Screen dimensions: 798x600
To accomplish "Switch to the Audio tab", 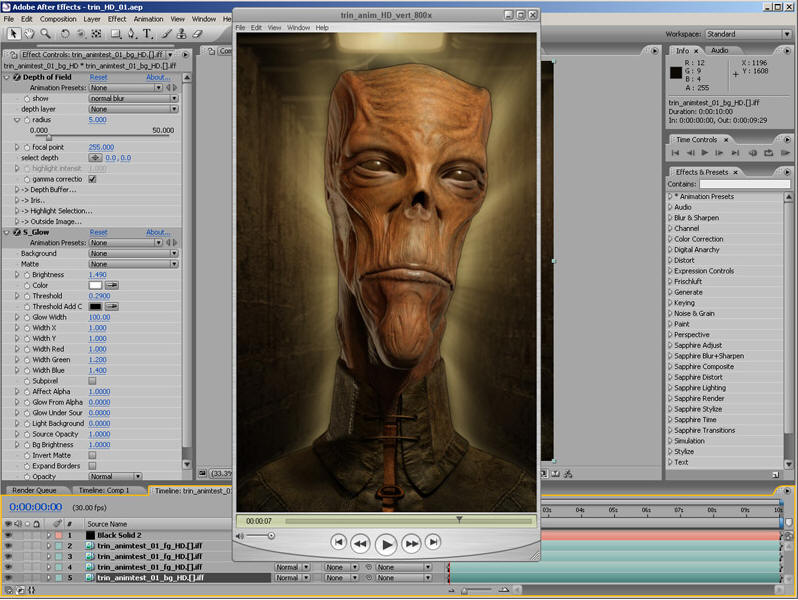I will coord(719,50).
